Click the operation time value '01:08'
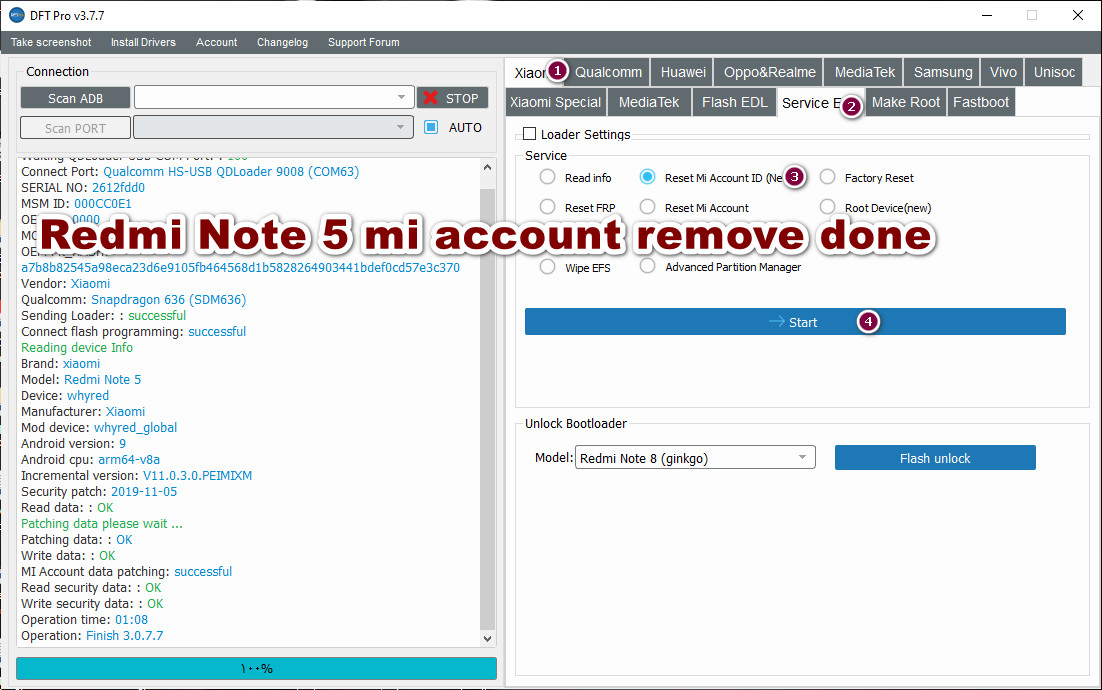The width and height of the screenshot is (1102, 690). pos(131,620)
